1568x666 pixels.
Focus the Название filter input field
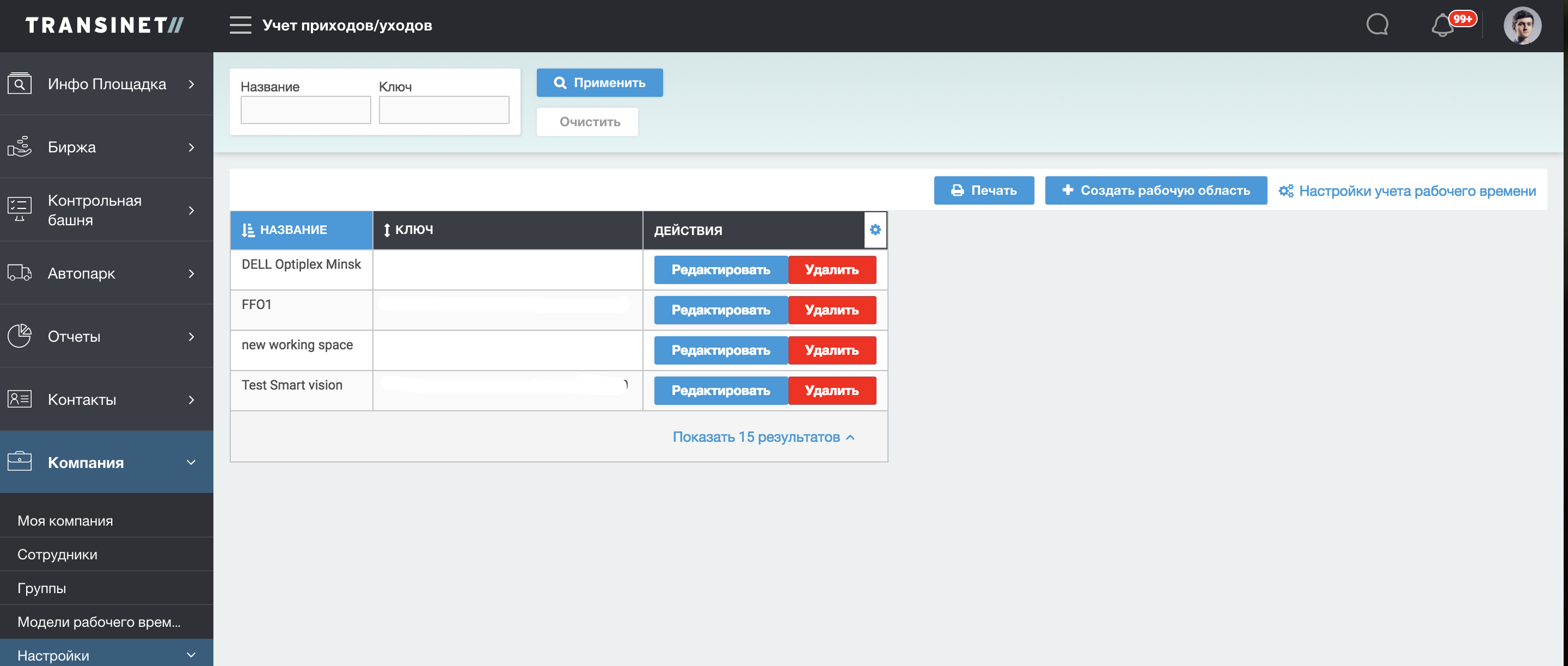[305, 109]
